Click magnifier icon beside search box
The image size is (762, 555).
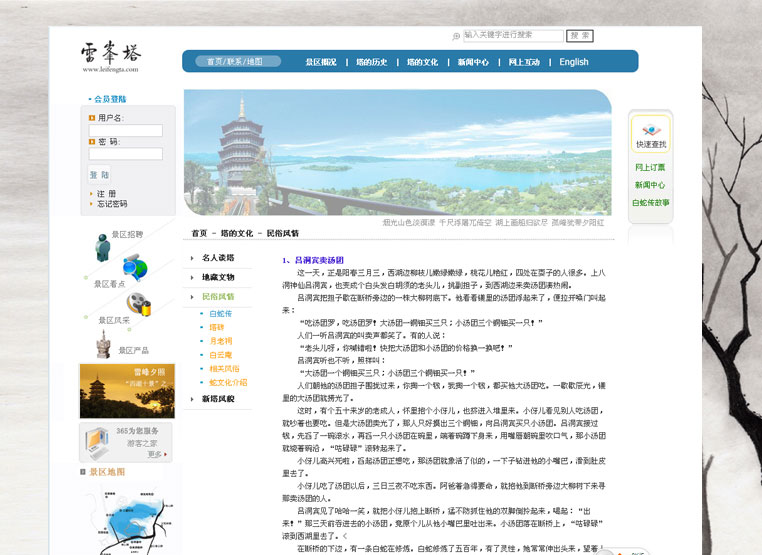[x=457, y=36]
